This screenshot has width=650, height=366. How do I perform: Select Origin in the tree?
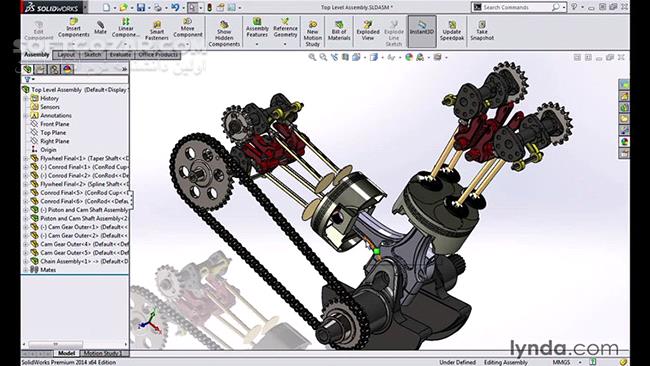48,150
